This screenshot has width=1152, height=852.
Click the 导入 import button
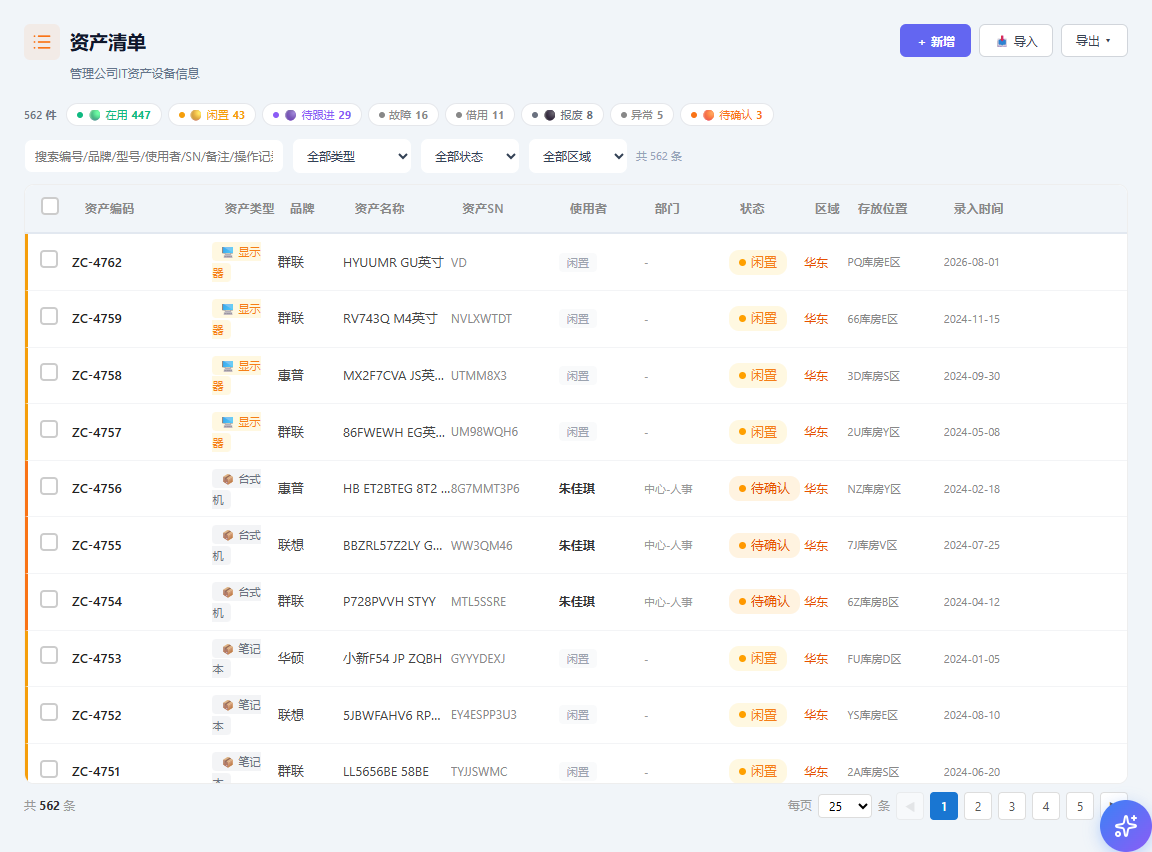[1016, 40]
